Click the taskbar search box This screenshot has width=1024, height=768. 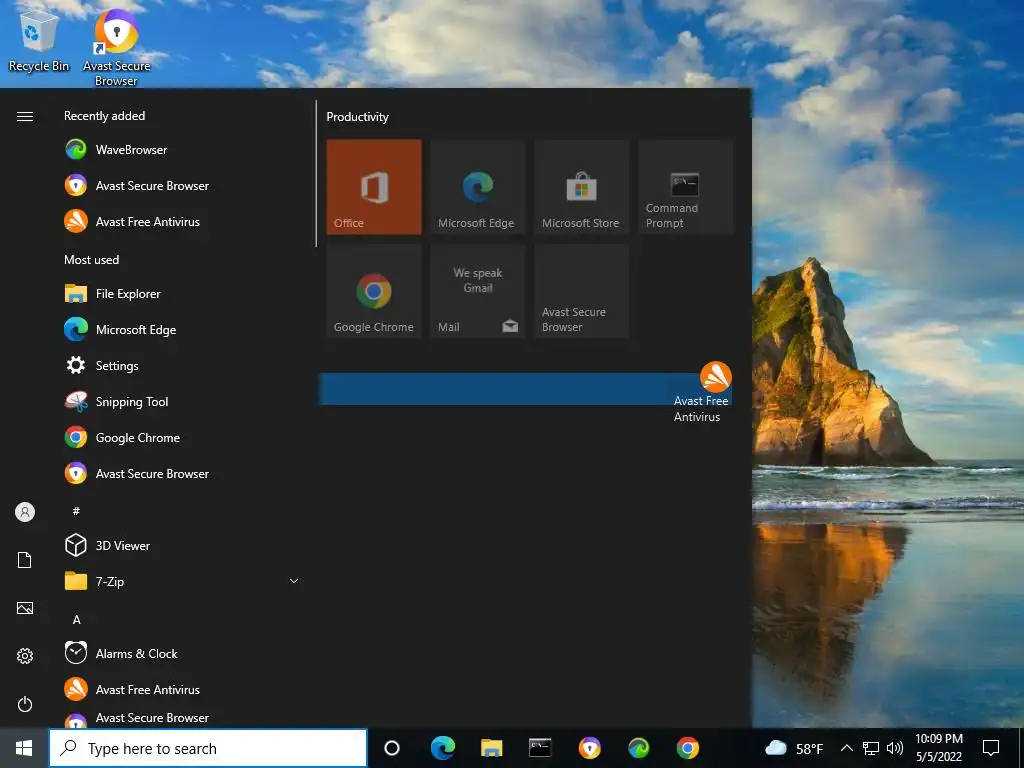click(x=208, y=748)
